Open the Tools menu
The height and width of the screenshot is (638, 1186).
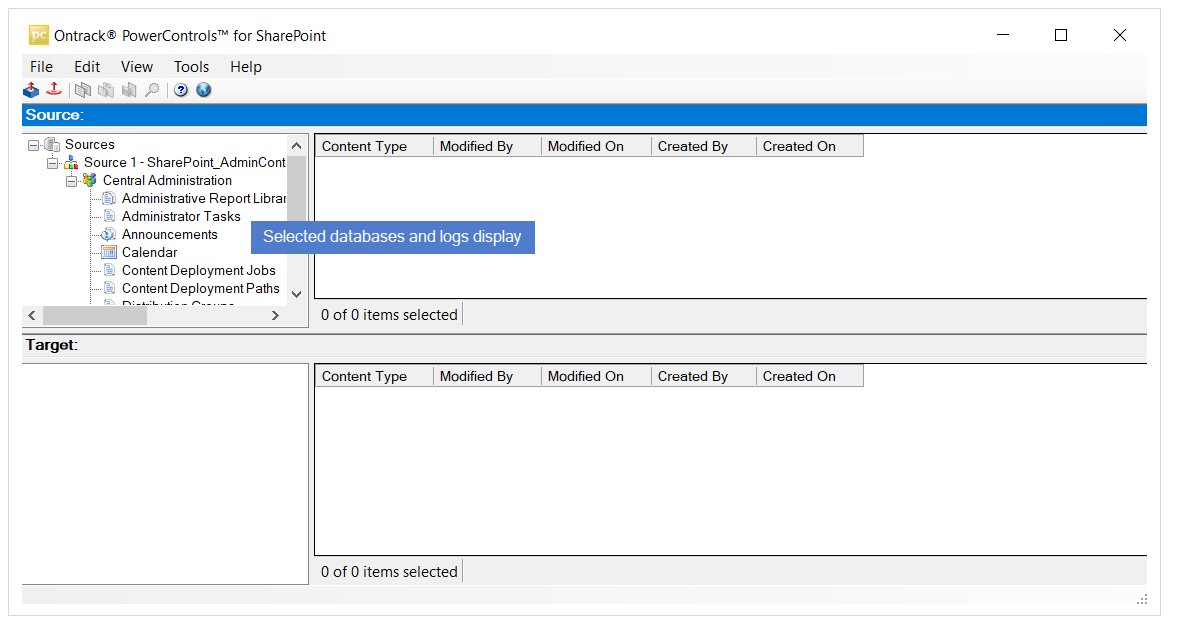point(191,67)
